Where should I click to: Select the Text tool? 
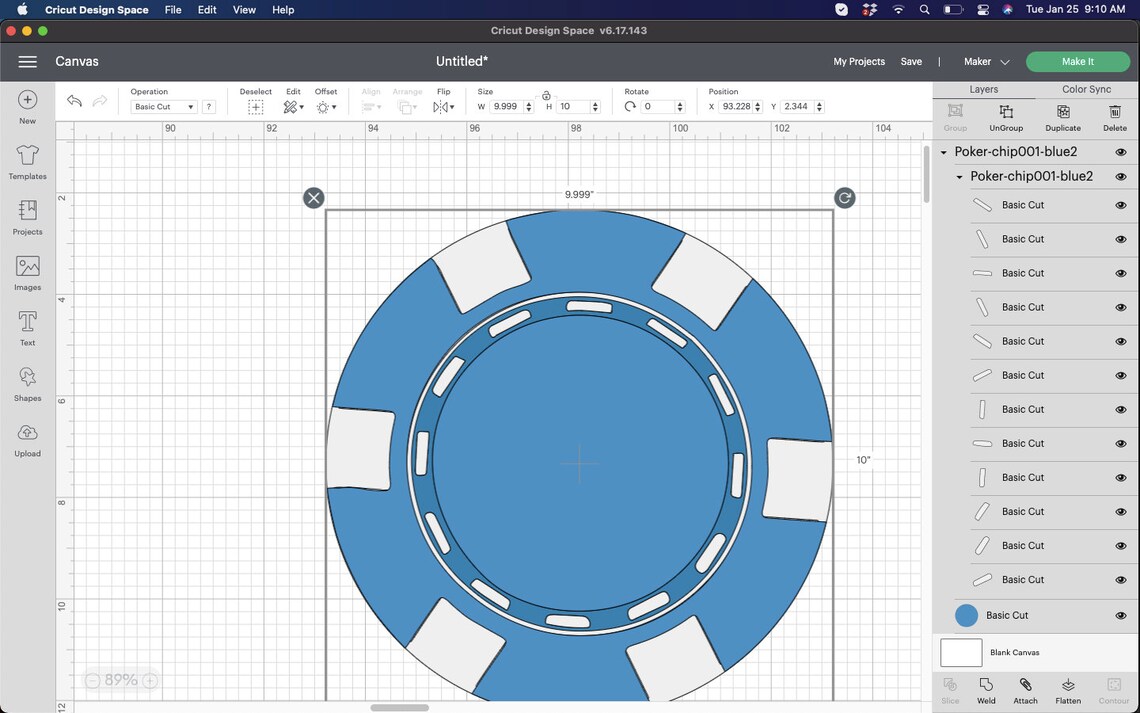point(28,329)
